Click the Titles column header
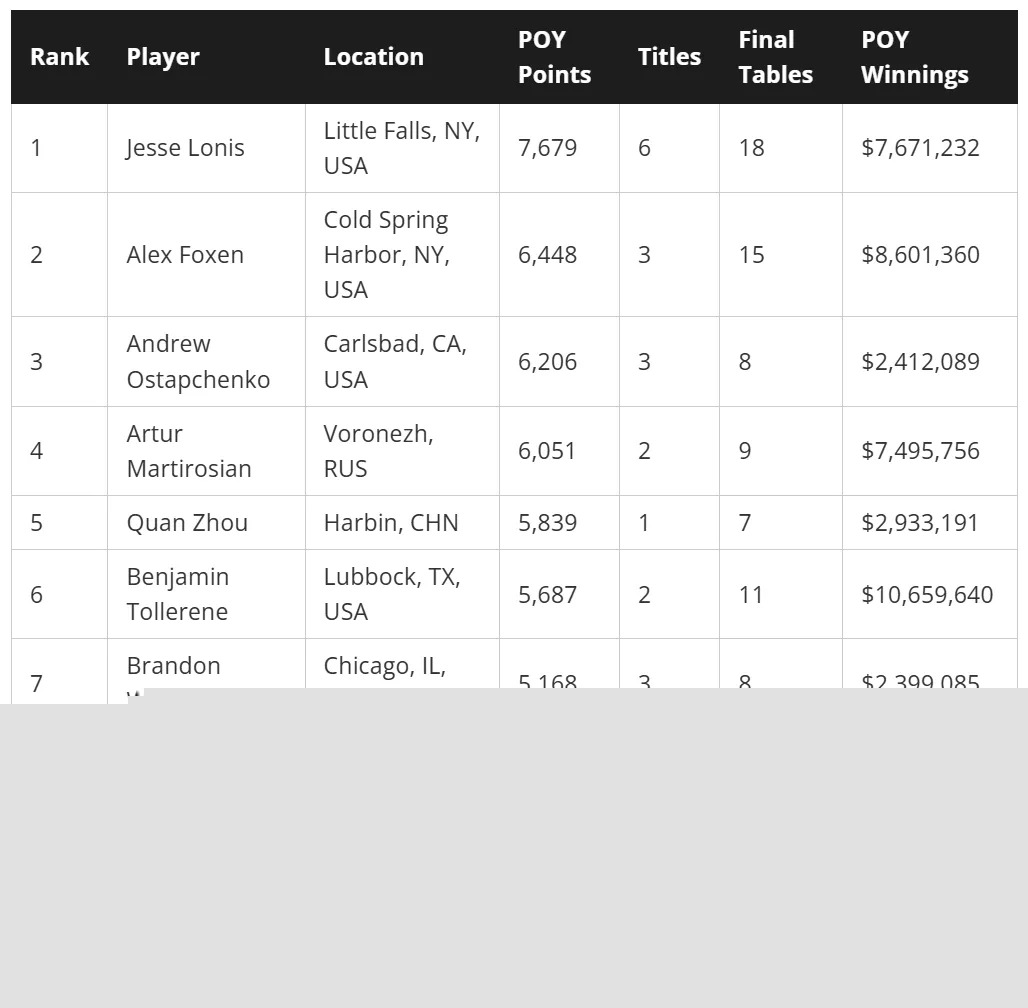The width and height of the screenshot is (1028, 1008). tap(669, 57)
